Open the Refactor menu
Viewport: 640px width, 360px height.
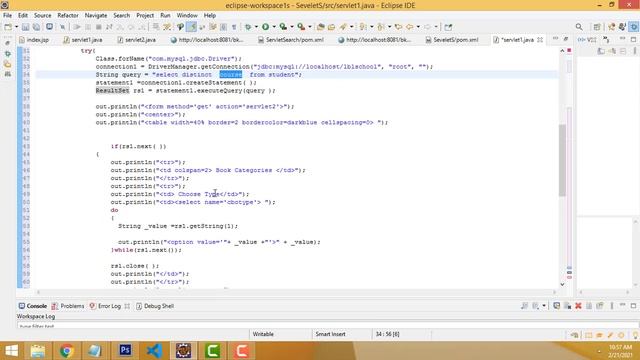click(68, 16)
